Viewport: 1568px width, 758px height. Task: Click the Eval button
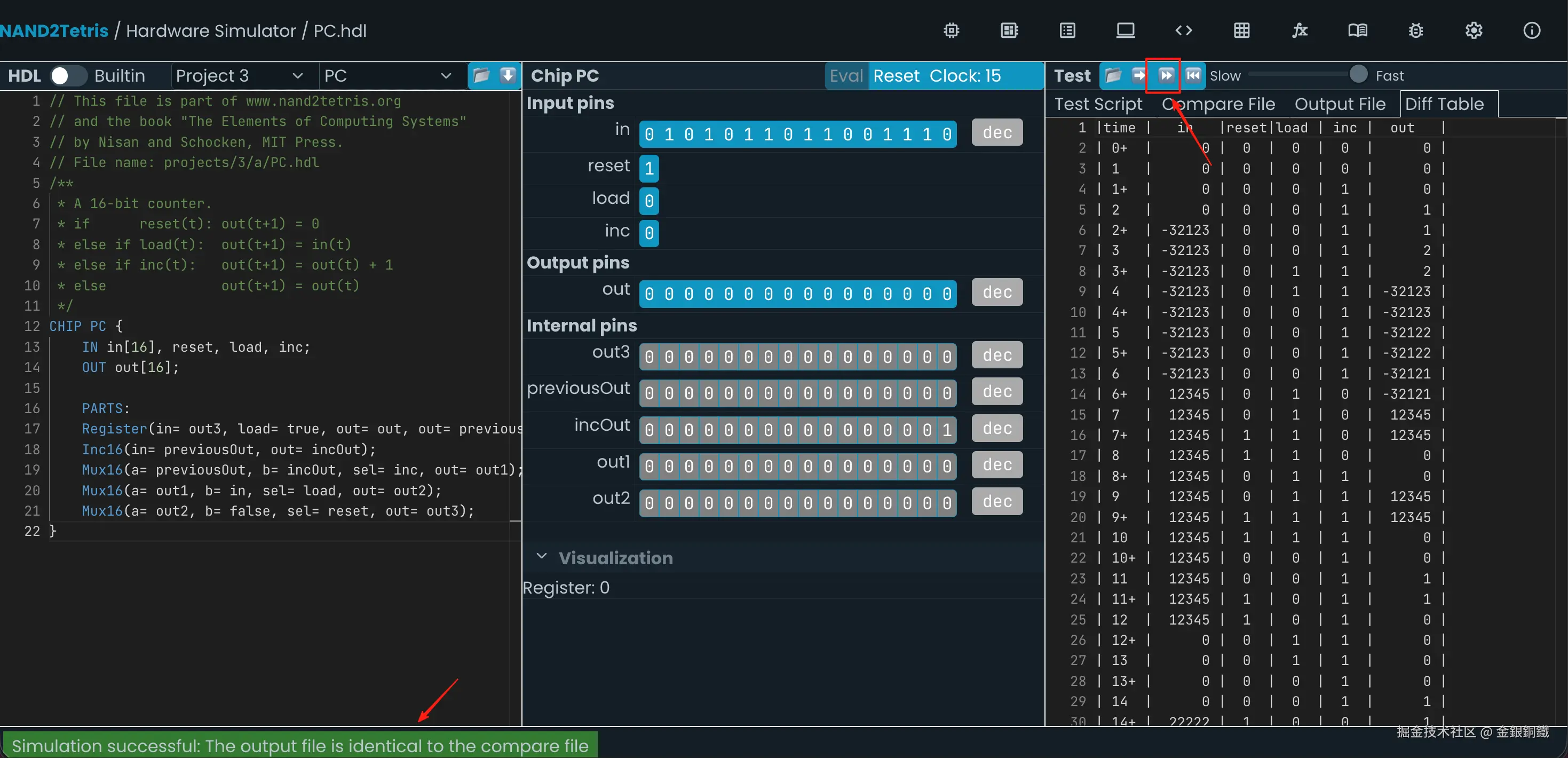click(x=845, y=75)
